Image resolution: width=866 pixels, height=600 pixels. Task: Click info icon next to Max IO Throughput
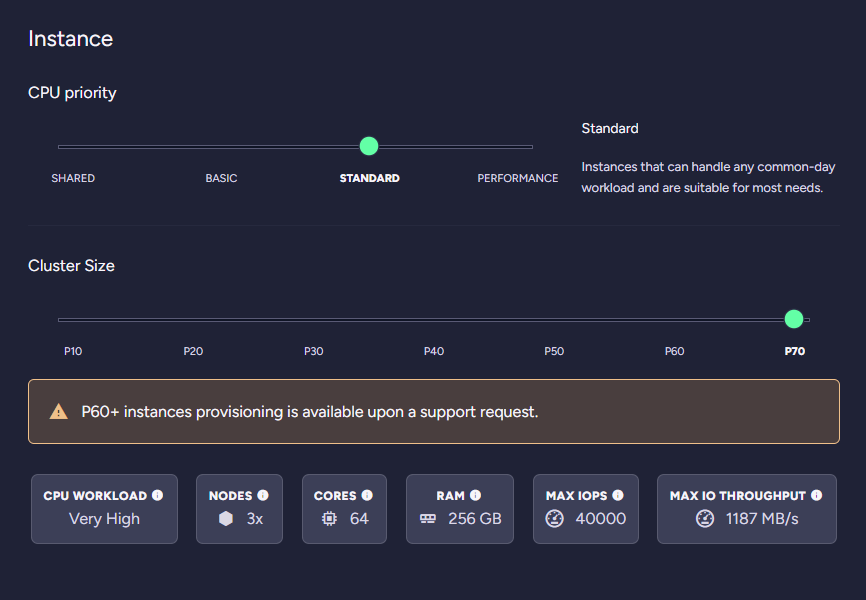pyautogui.click(x=817, y=495)
